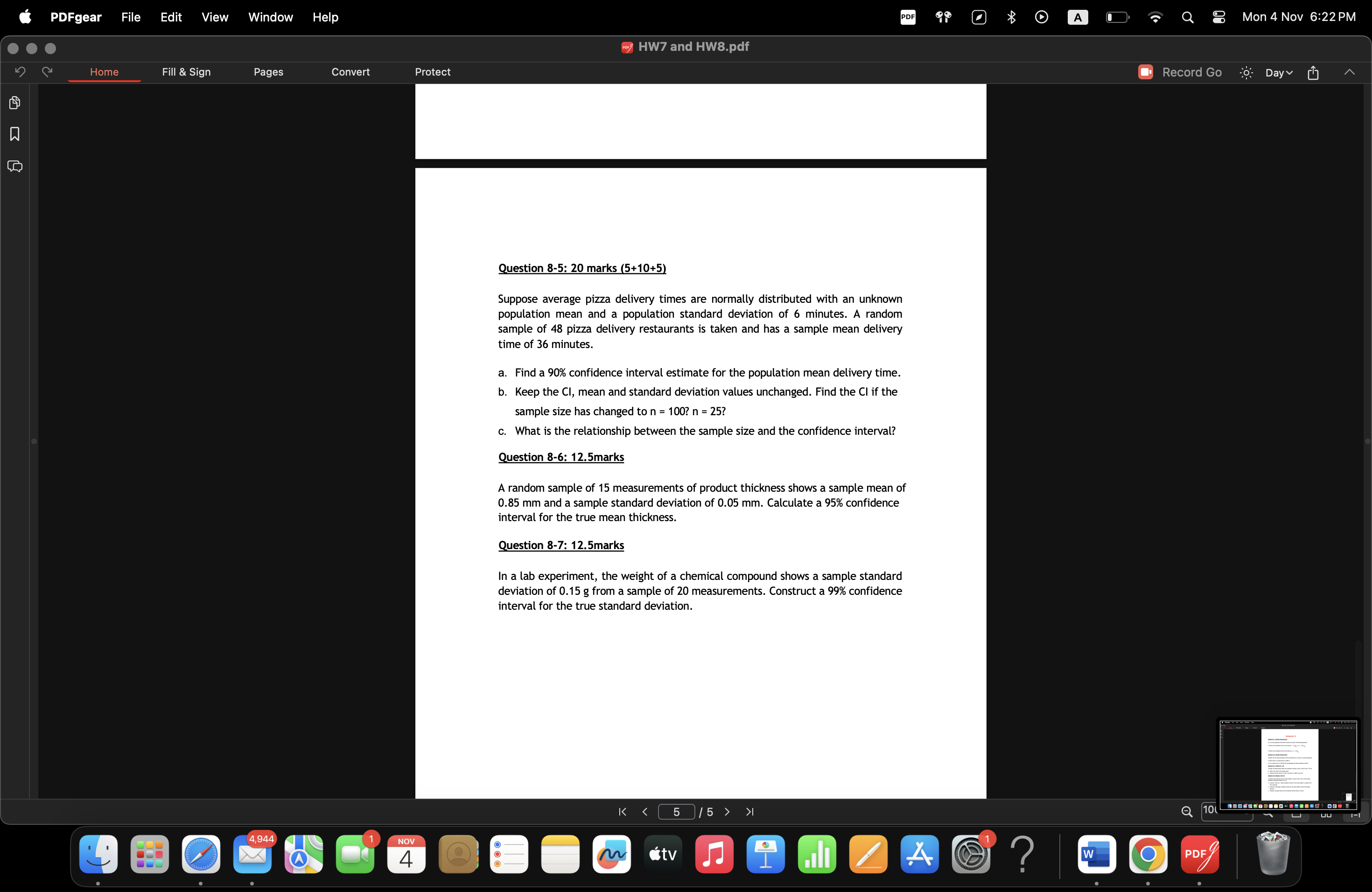Viewport: 1372px width, 892px height.
Task: Open the page thumbnails sidebar panel
Action: click(15, 103)
